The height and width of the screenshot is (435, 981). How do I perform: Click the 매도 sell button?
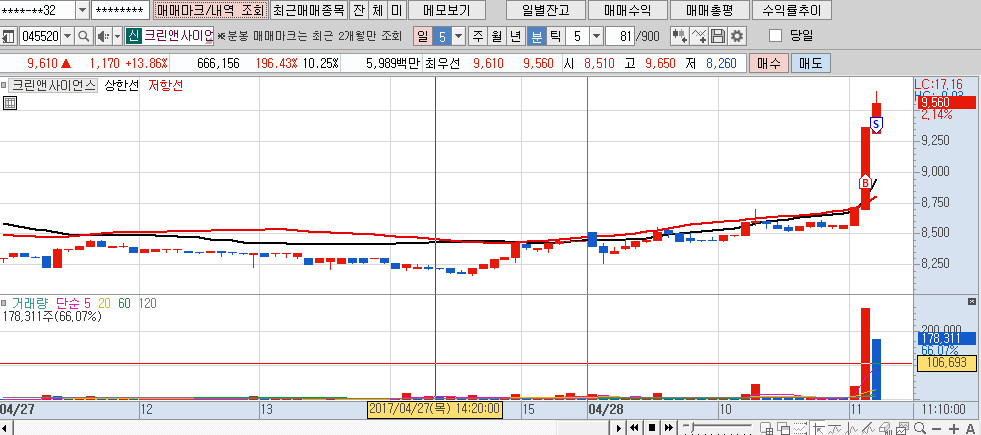(808, 63)
